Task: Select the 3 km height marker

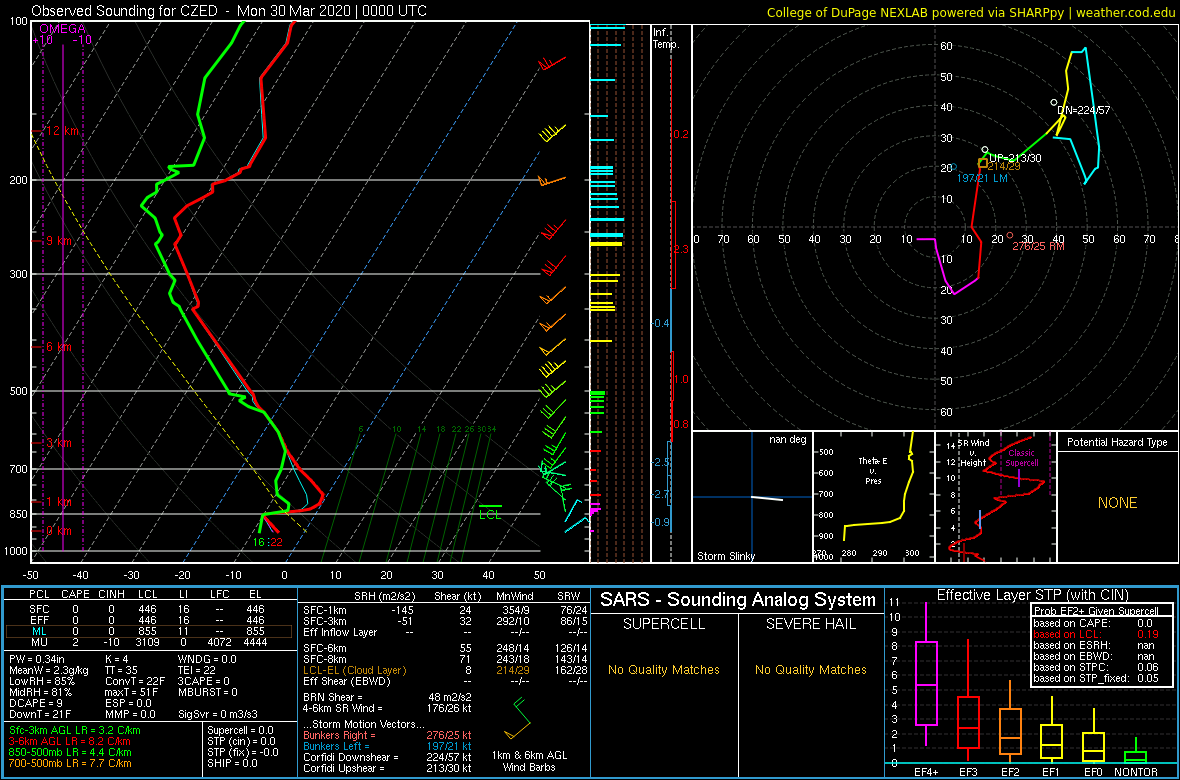Action: [x=59, y=443]
